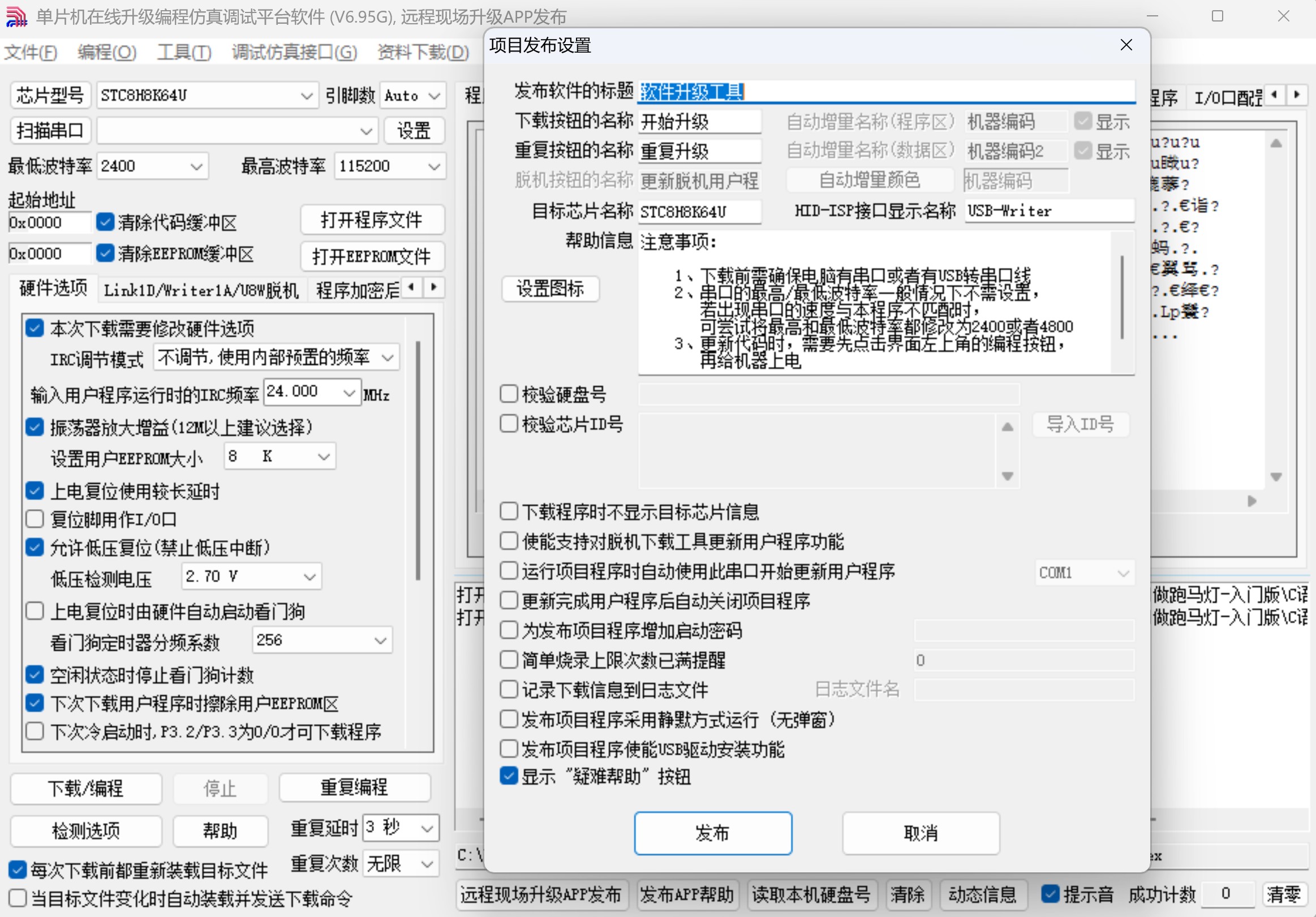The width and height of the screenshot is (1316, 917).
Task: Click 打开EEPROM文件 button
Action: point(372,257)
